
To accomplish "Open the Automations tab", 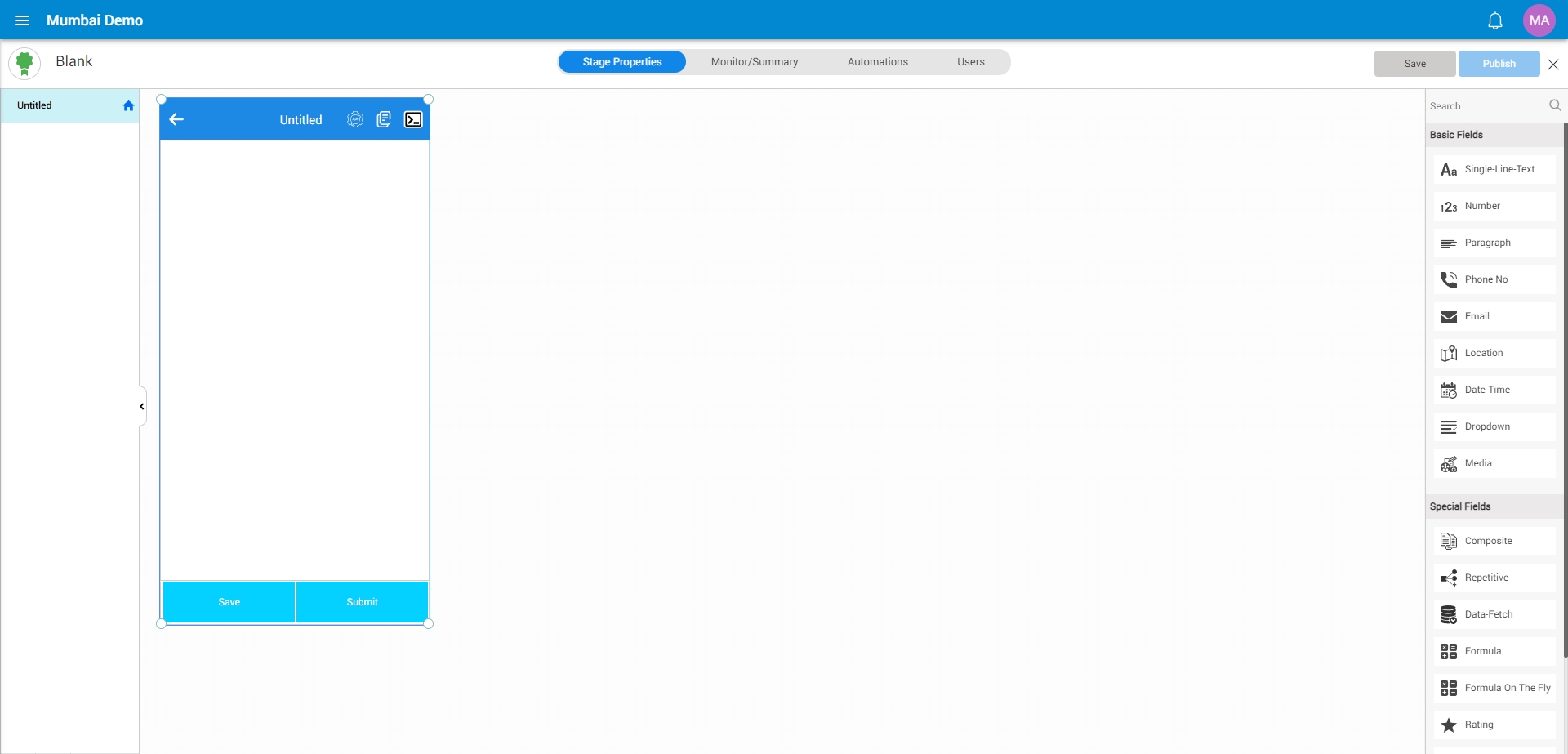I will (x=877, y=62).
